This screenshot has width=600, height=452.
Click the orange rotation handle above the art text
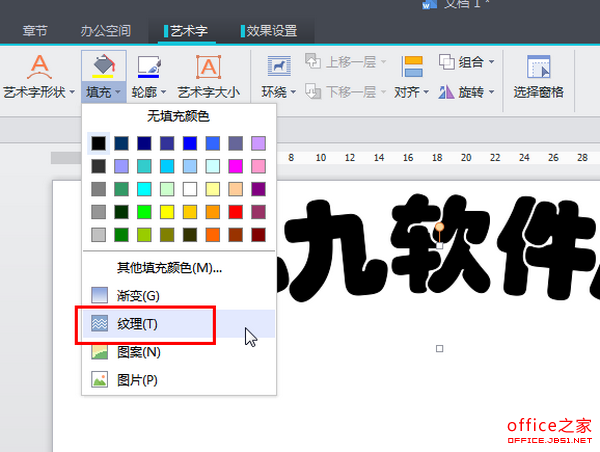[x=439, y=228]
